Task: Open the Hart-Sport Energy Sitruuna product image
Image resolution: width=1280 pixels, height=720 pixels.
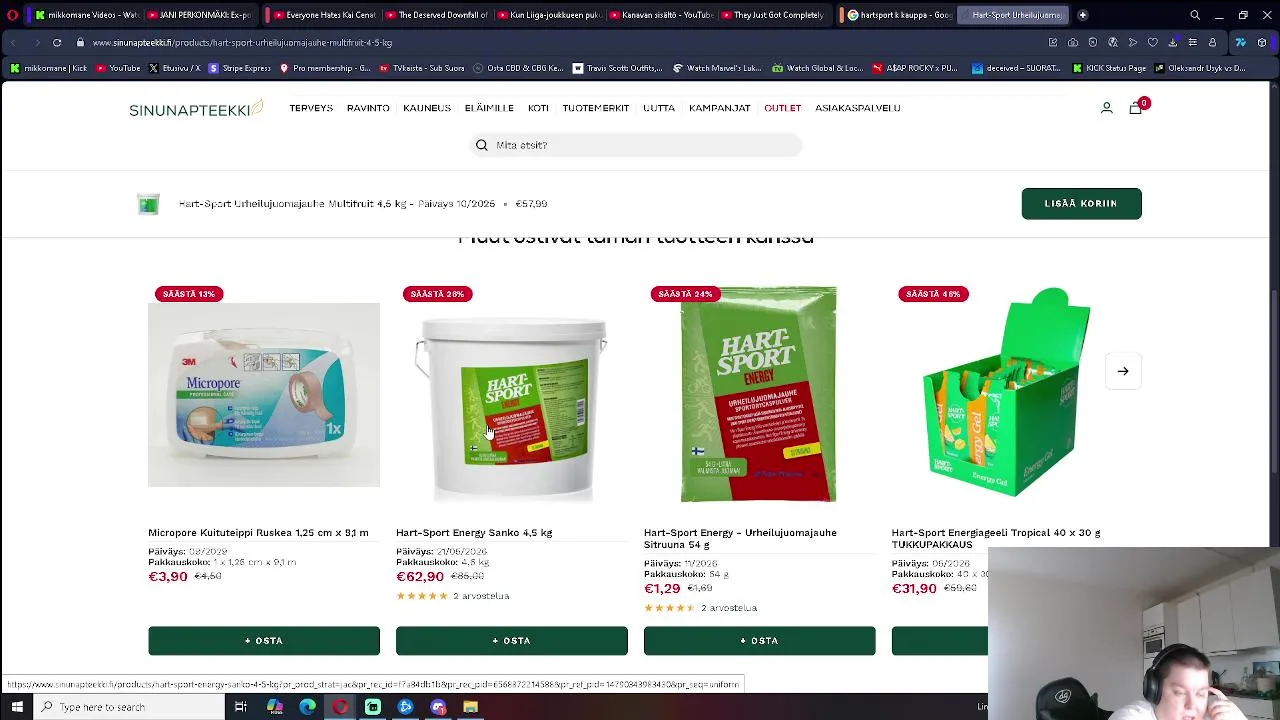Action: (x=759, y=394)
